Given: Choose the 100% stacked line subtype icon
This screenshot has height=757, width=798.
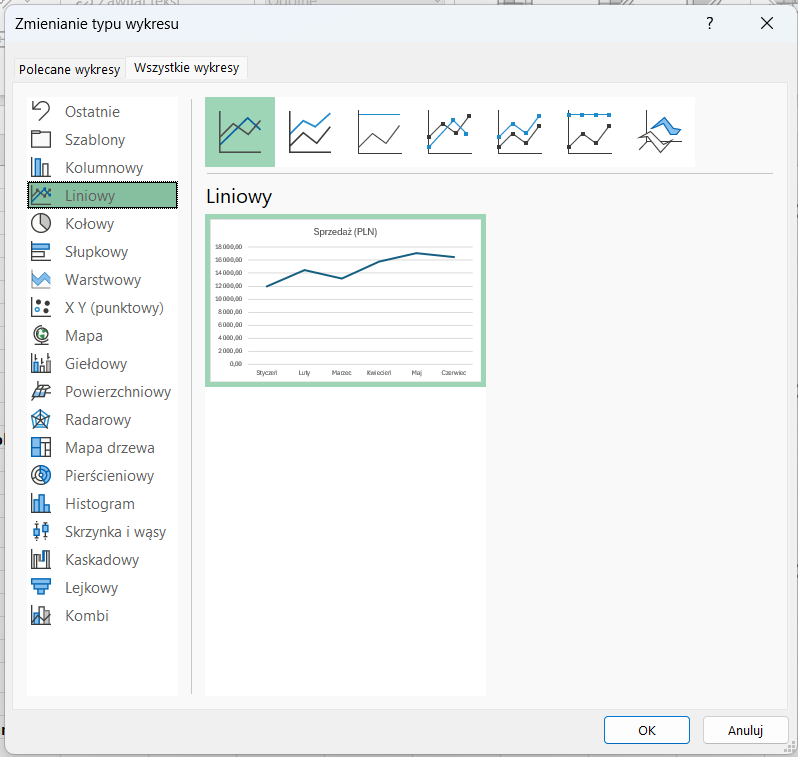Looking at the screenshot, I should [380, 132].
